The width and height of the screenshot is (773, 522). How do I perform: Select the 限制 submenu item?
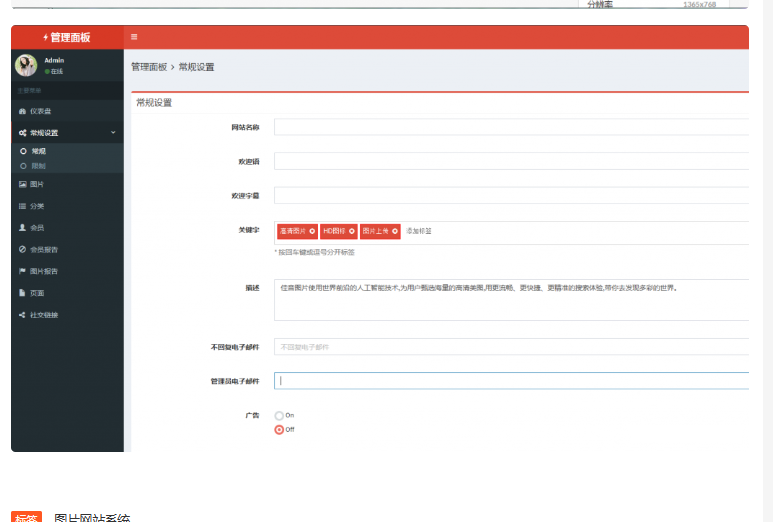click(38, 165)
